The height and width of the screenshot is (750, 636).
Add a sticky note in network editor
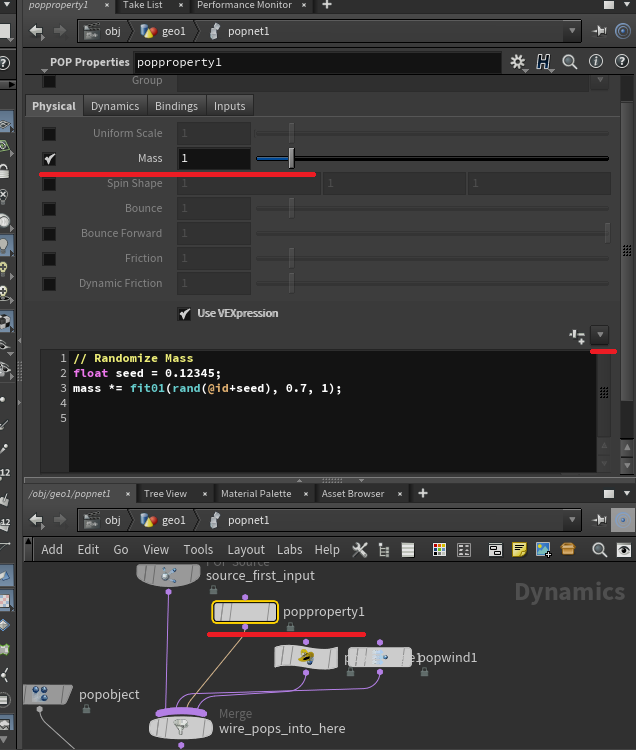point(519,550)
